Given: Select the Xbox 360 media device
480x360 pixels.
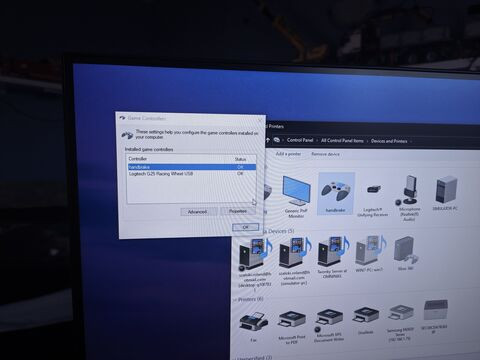Looking at the screenshot, I should (x=405, y=253).
